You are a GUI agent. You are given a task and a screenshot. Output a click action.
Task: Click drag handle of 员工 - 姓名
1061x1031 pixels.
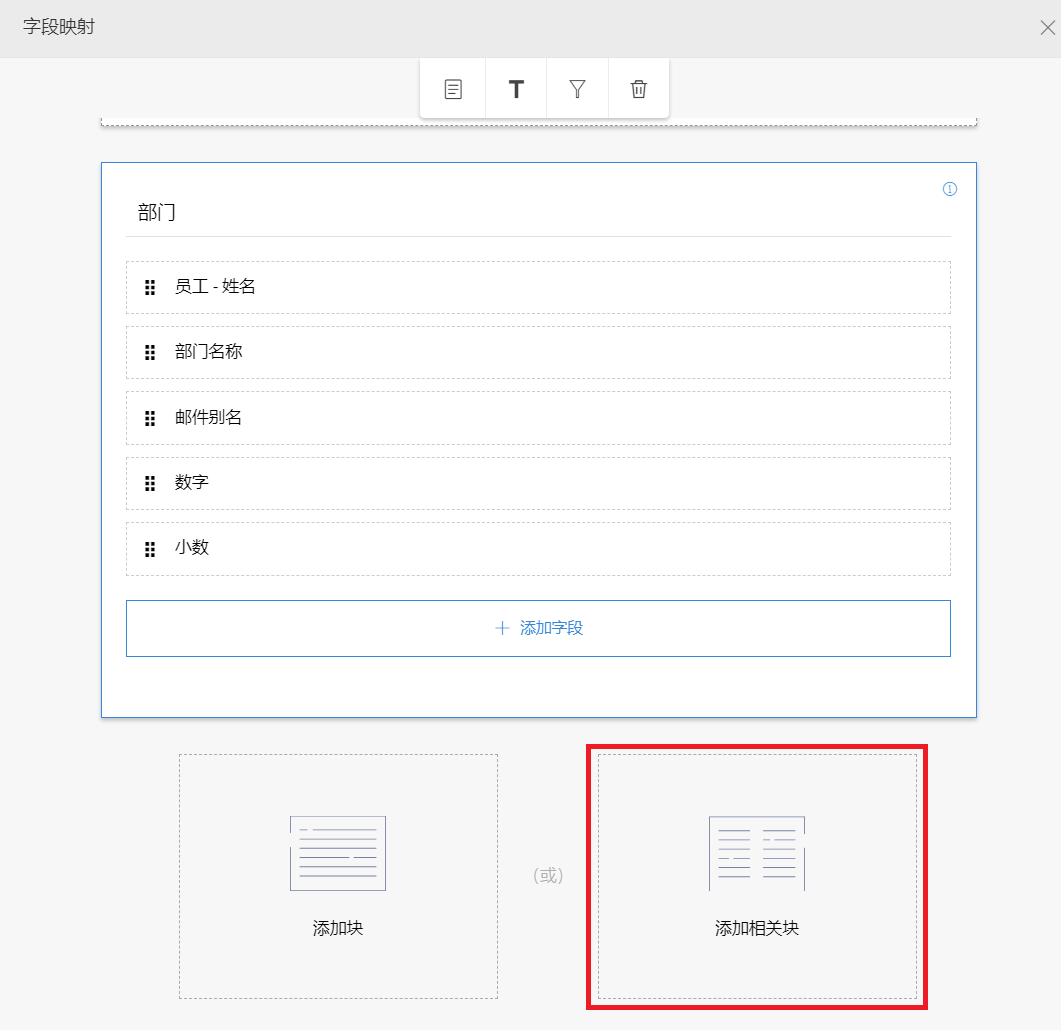click(150, 288)
